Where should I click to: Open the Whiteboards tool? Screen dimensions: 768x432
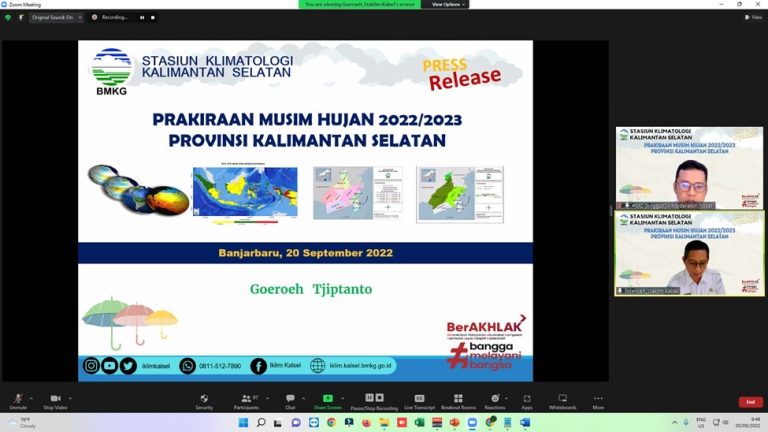[562, 399]
